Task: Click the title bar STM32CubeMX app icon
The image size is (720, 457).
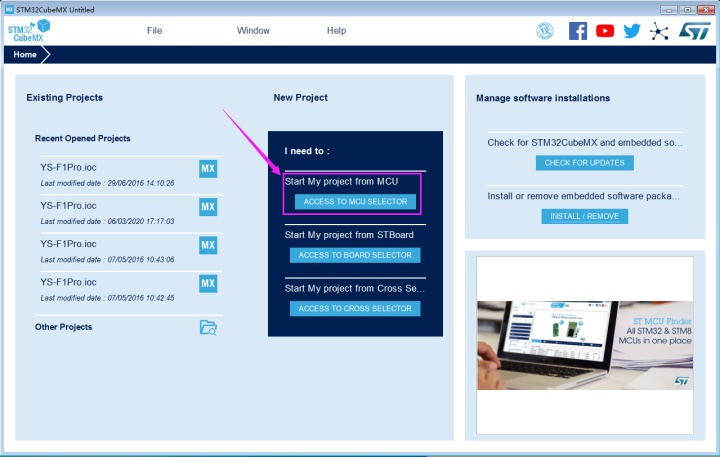Action: point(9,9)
